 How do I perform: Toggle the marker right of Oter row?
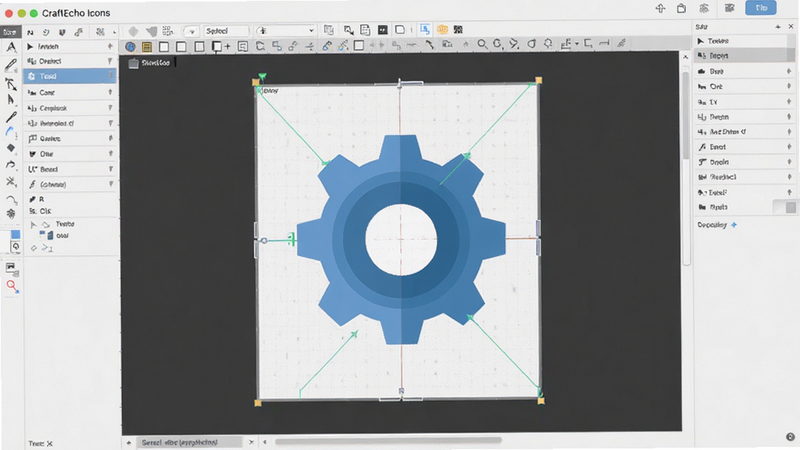pyautogui.click(x=110, y=154)
